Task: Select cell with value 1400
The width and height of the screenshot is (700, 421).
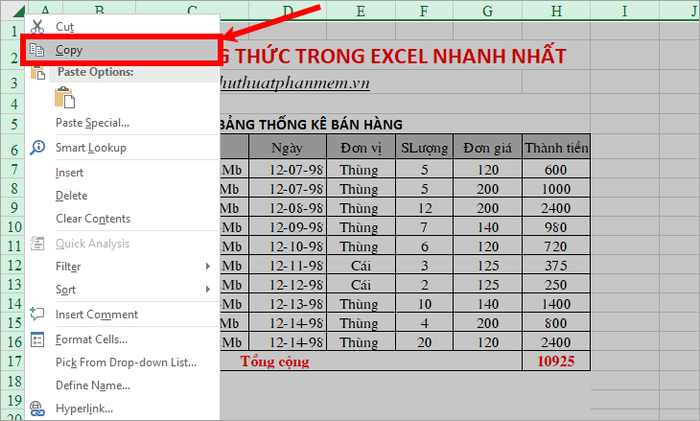Action: (x=556, y=304)
